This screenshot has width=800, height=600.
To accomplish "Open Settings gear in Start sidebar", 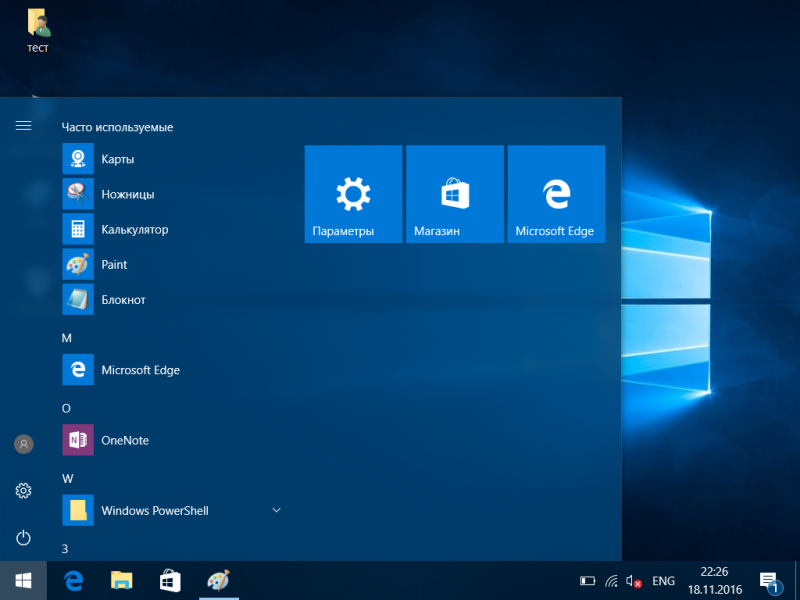I will [23, 491].
